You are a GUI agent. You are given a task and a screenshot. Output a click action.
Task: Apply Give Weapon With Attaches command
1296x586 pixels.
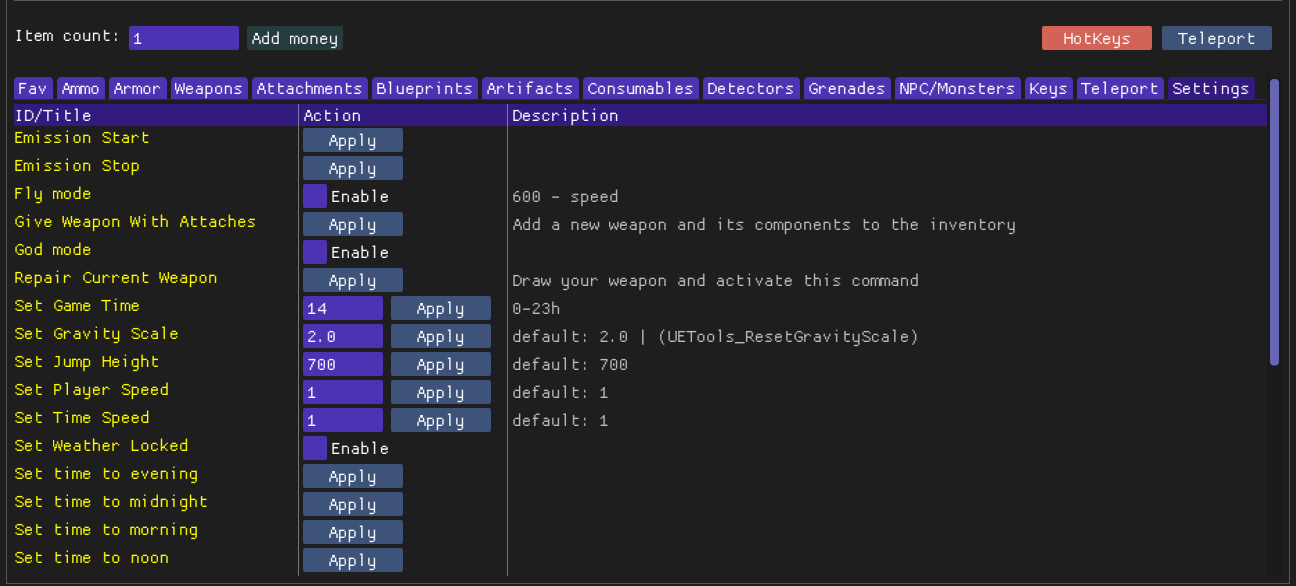click(352, 224)
